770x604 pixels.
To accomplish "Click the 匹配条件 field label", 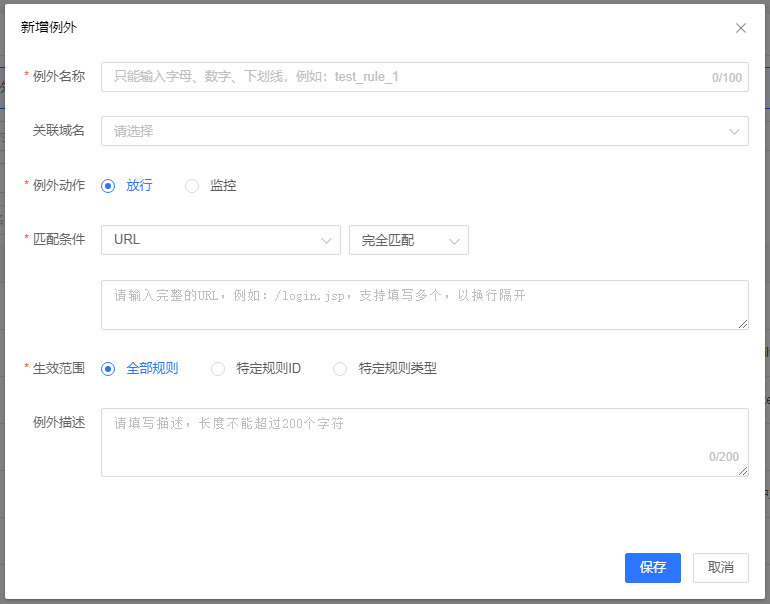I will [59, 240].
